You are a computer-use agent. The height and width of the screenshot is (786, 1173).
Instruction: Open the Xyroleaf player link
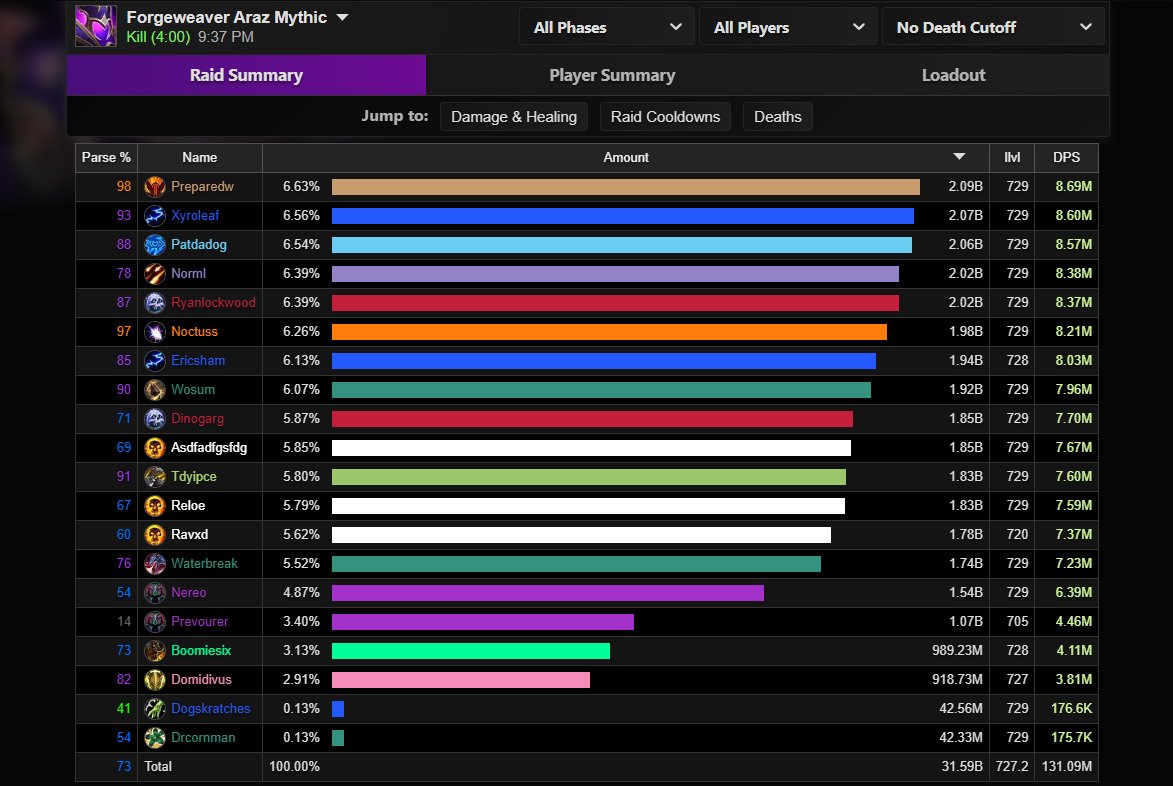pos(195,215)
